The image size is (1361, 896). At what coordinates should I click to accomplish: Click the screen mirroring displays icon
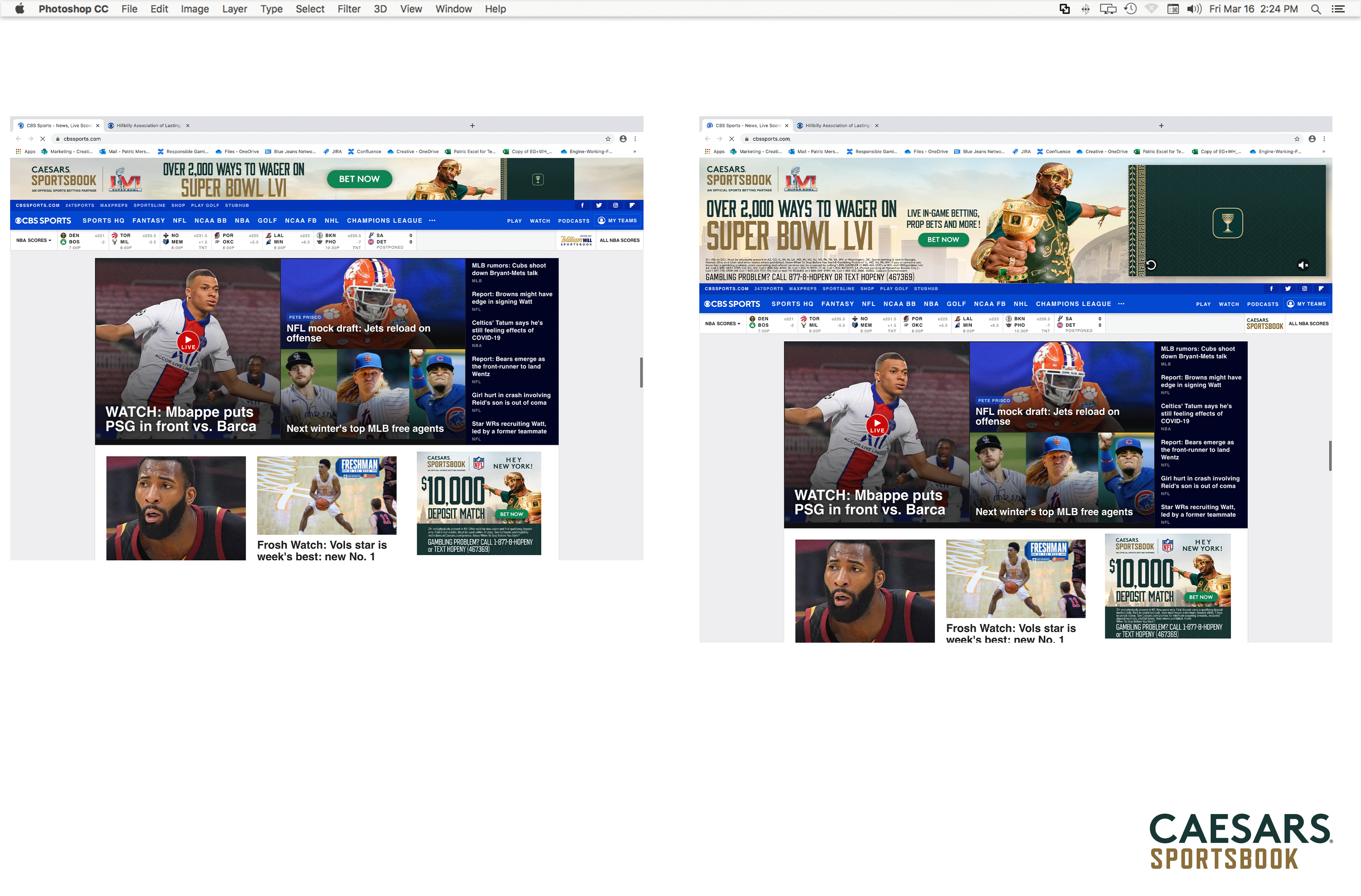(x=1108, y=9)
